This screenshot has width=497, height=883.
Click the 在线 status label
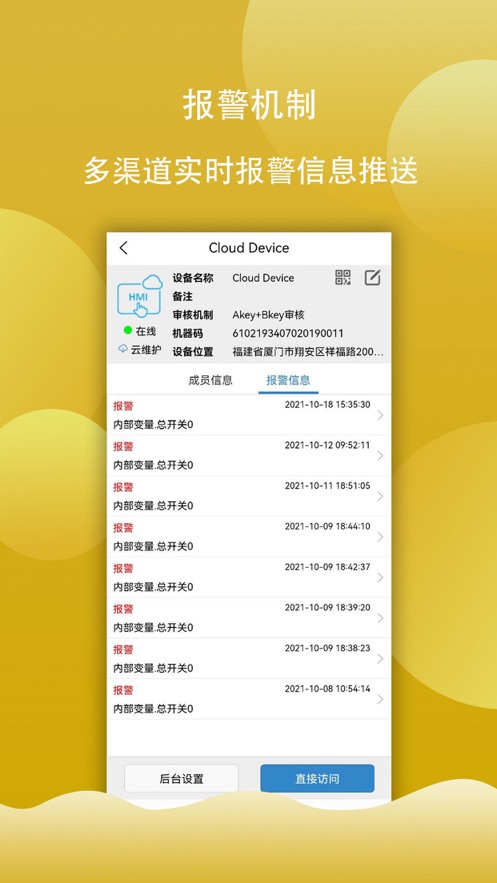145,331
